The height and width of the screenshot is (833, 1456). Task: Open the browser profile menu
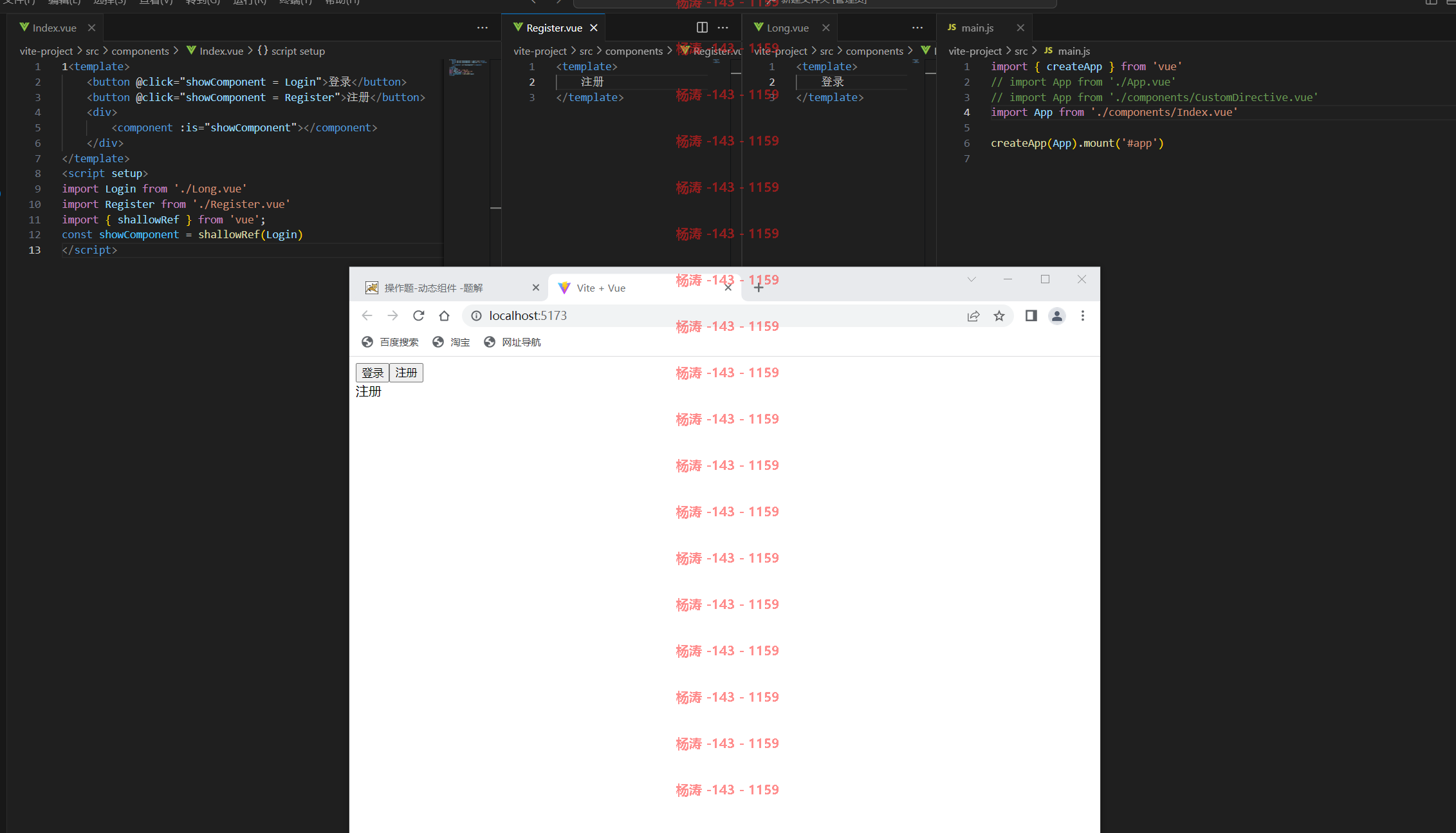1057,315
